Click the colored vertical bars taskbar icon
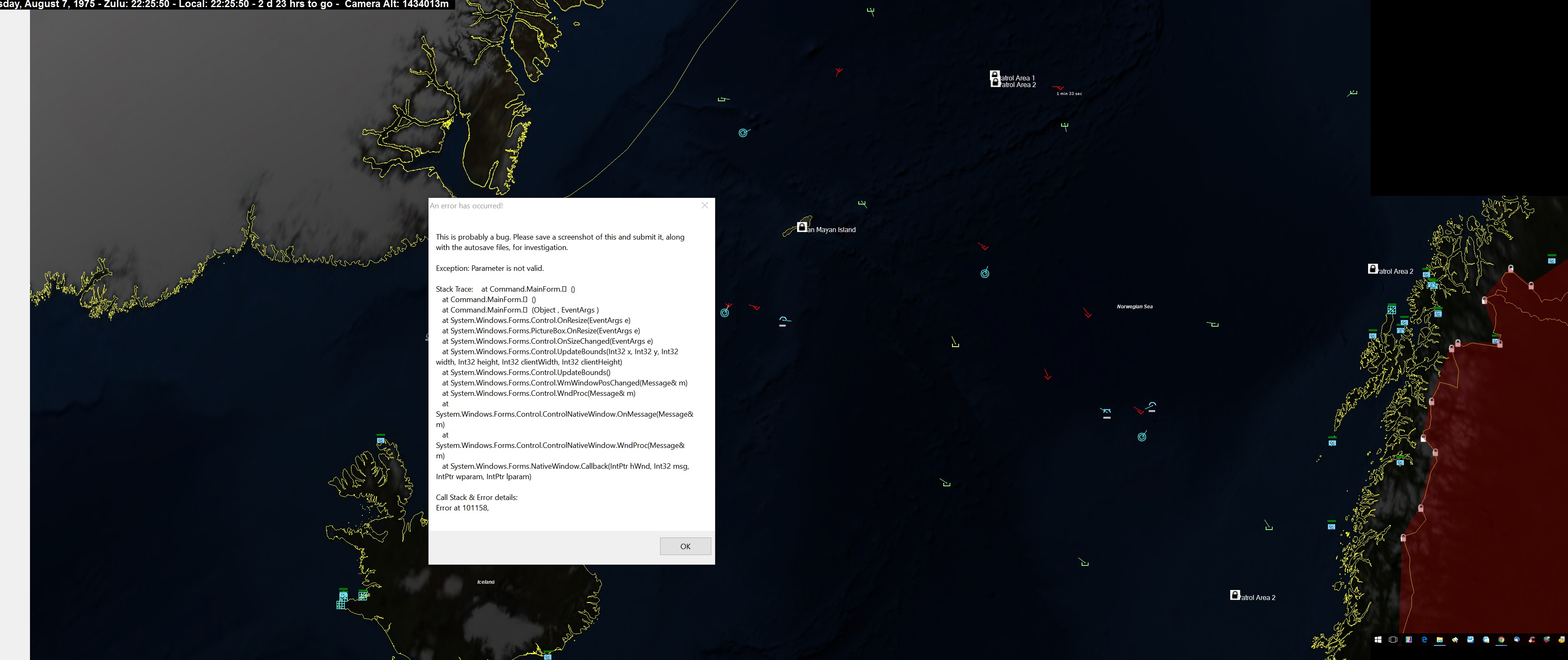 pos(1409,640)
